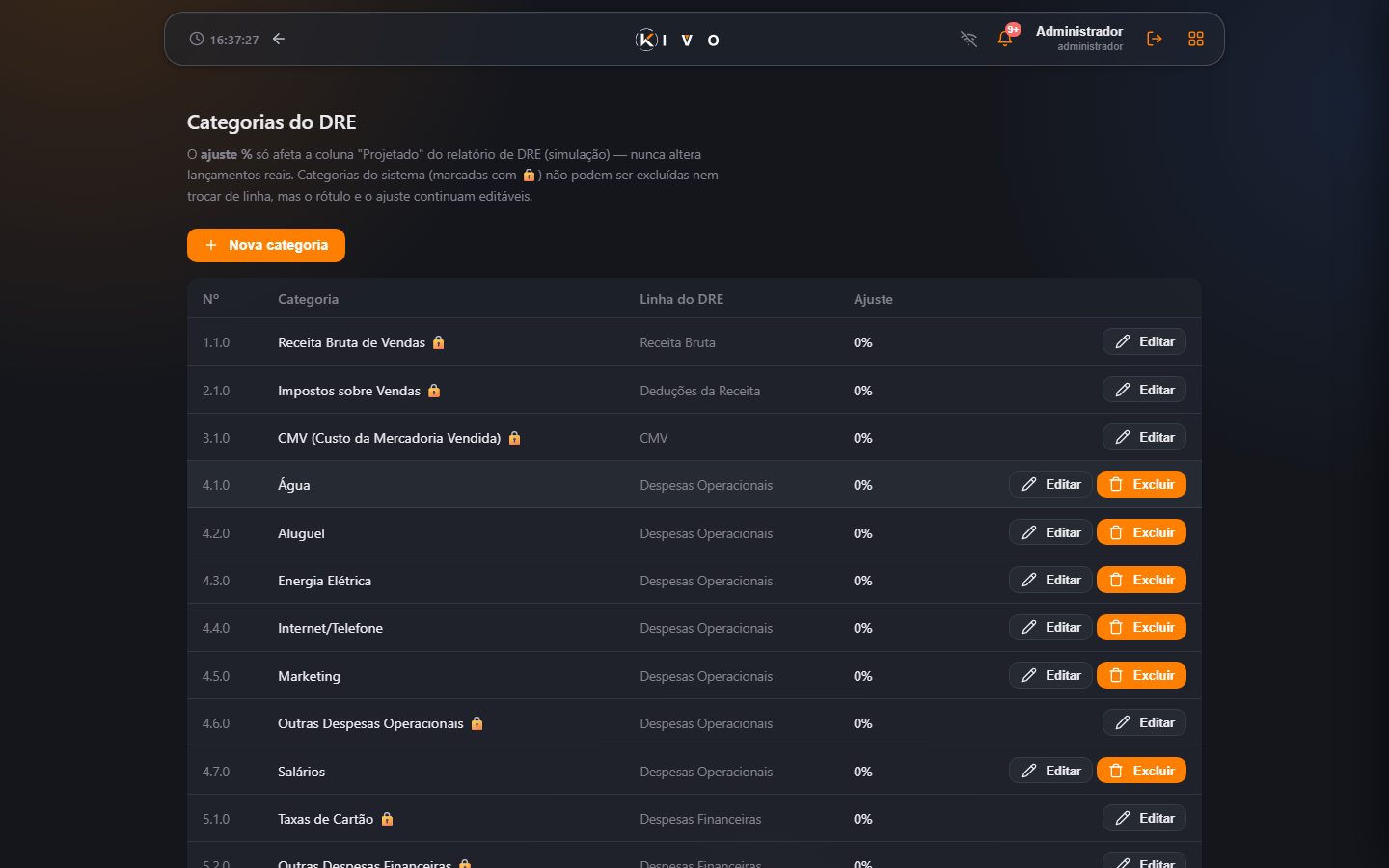Image resolution: width=1389 pixels, height=868 pixels.
Task: Edit the Marketing category
Action: click(1050, 675)
